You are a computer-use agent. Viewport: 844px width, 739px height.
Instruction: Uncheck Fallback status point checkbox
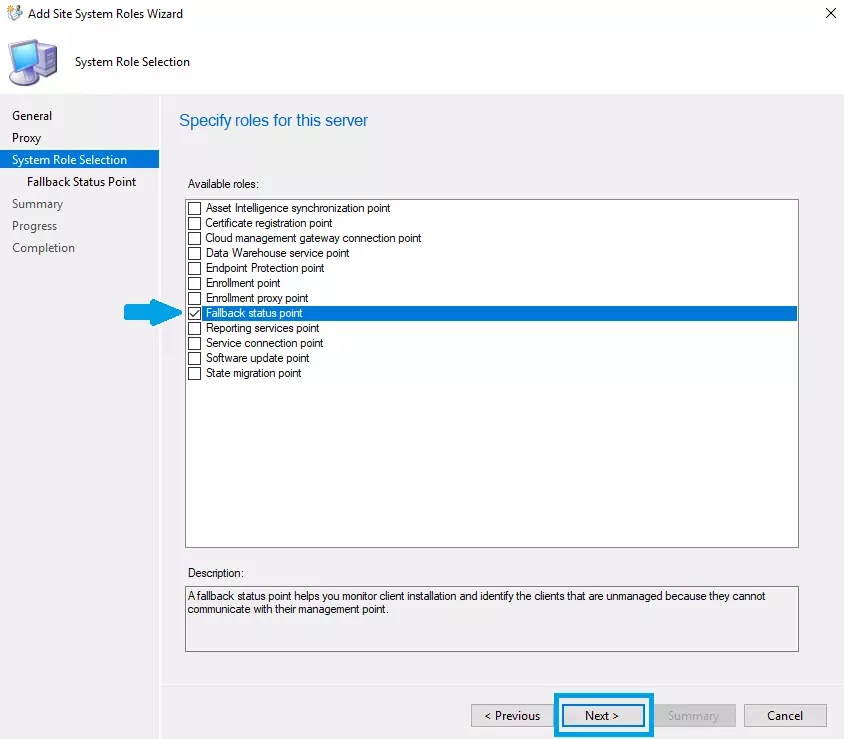[194, 313]
